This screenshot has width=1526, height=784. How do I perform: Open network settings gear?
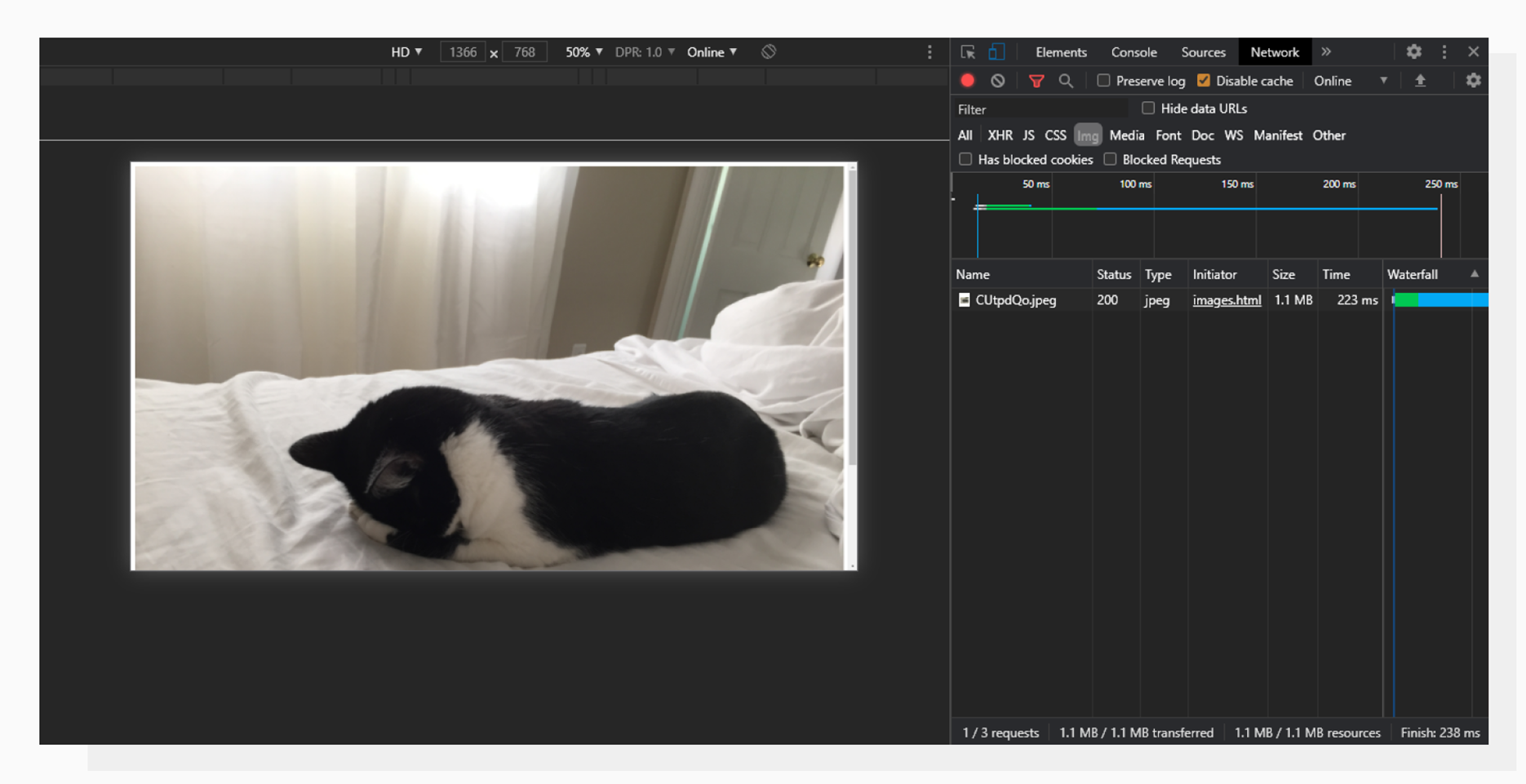1473,80
